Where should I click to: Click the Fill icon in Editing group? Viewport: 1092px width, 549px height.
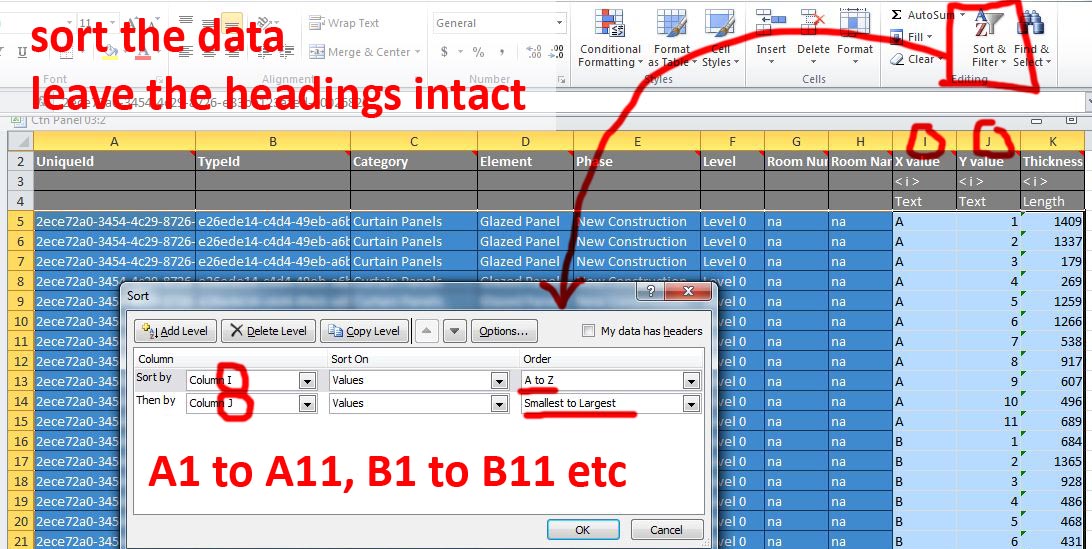coord(897,37)
